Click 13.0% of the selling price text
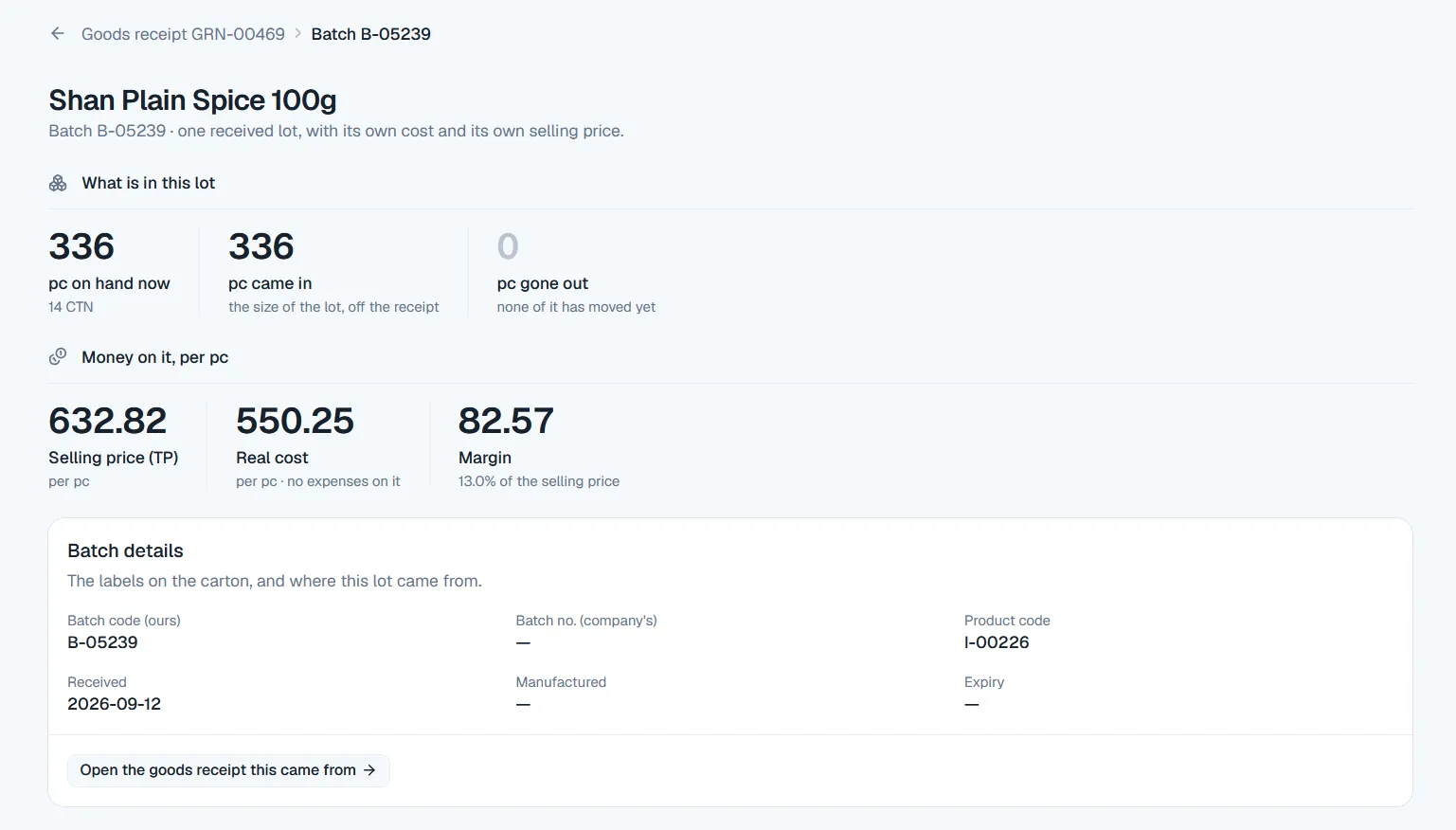This screenshot has height=830, width=1456. tap(539, 481)
